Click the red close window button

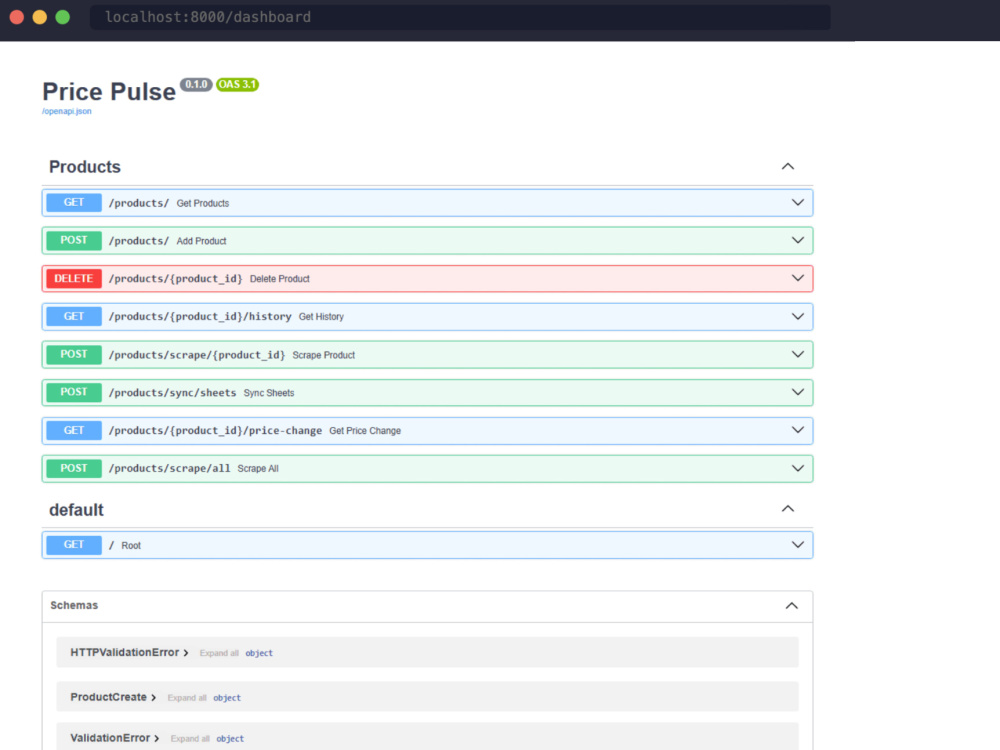tap(17, 17)
